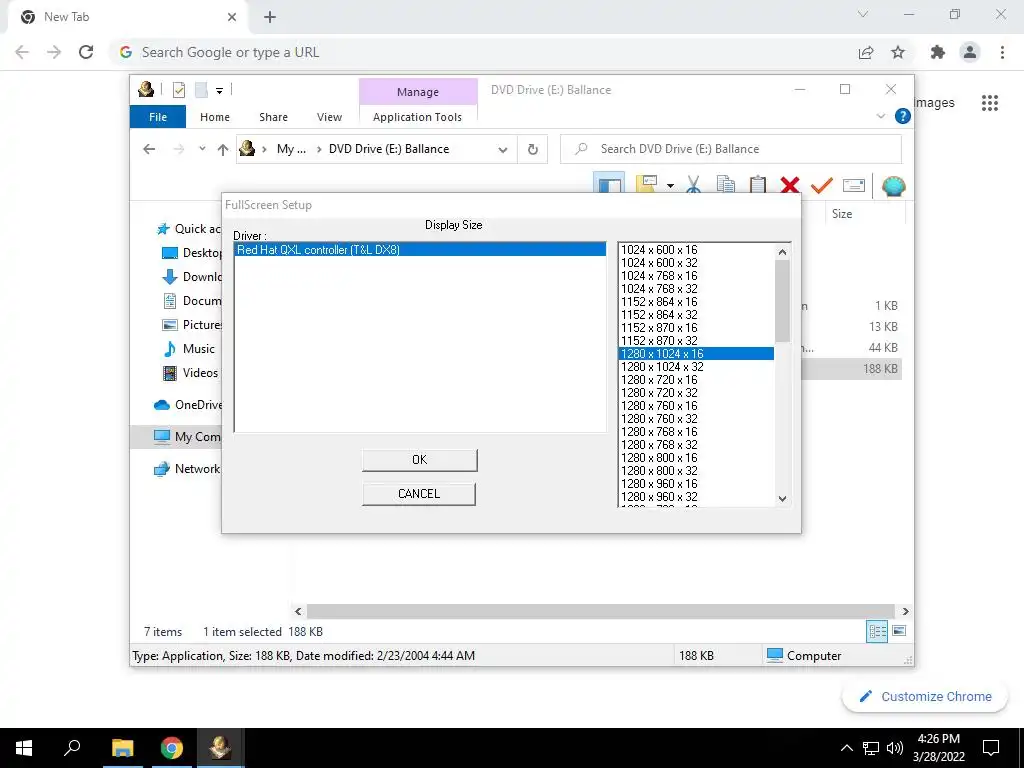
Task: Click resolution list scroll down arrow
Action: coord(782,499)
